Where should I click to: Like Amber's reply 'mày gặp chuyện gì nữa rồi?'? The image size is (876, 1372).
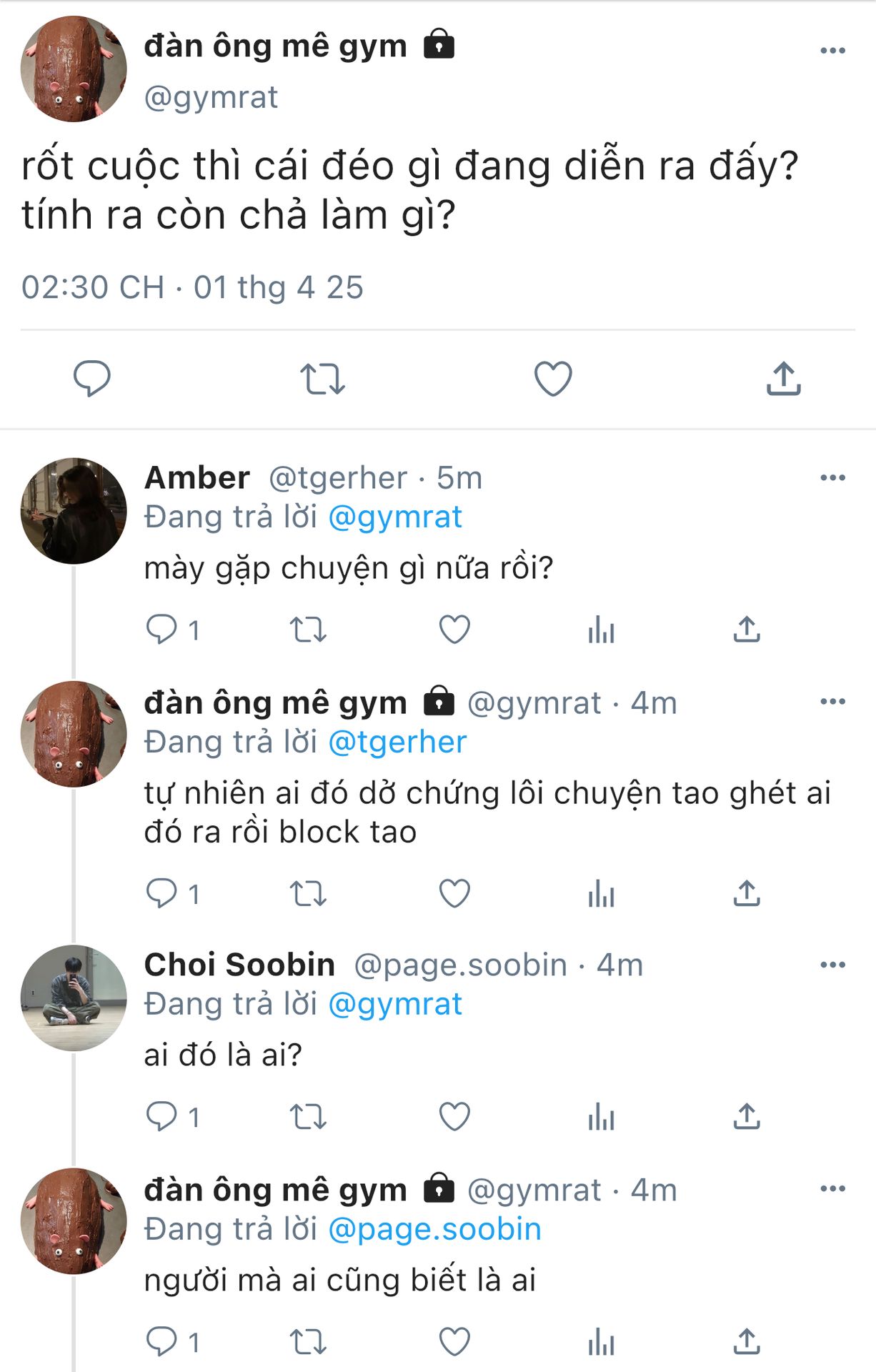[x=454, y=630]
